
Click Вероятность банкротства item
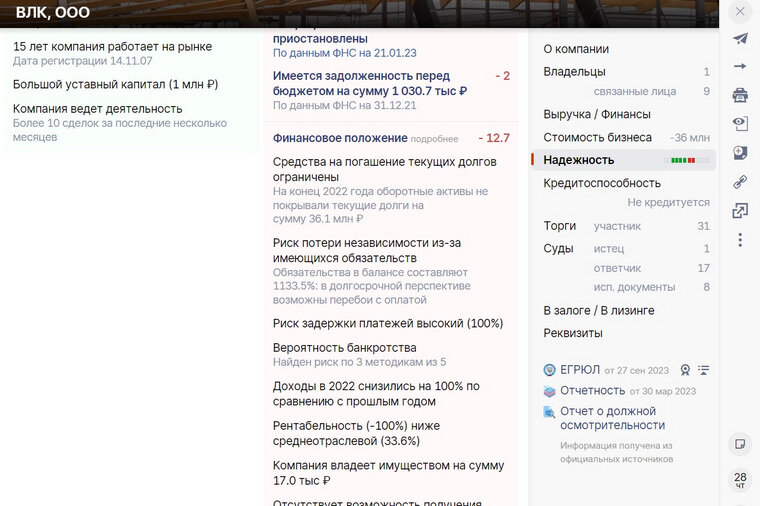pos(344,348)
